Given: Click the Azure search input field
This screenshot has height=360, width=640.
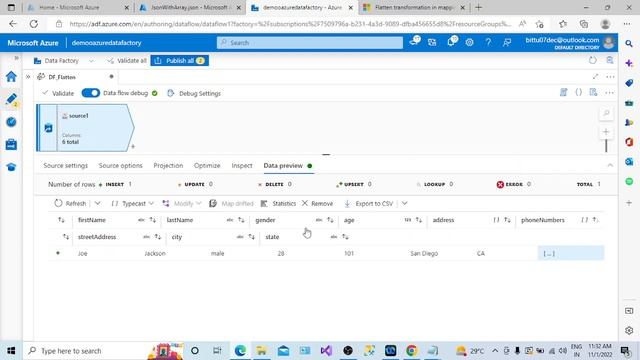Looking at the screenshot, I should 310,42.
